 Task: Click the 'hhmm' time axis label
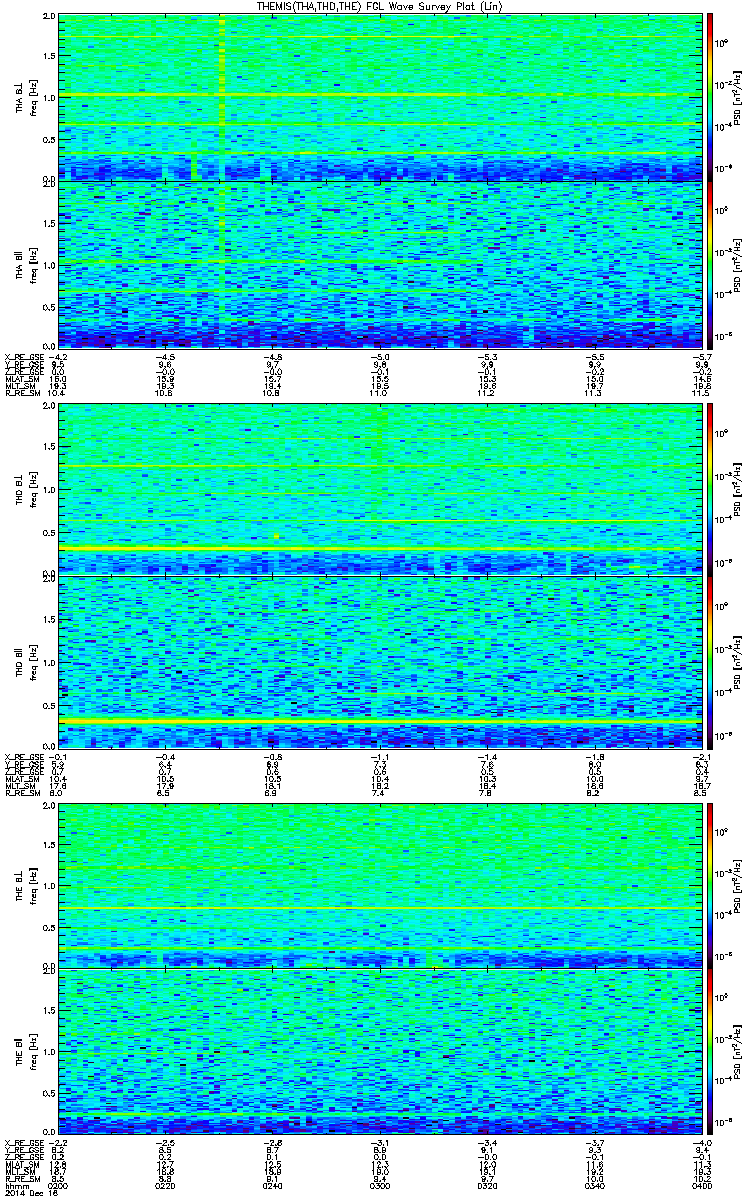[15, 1185]
